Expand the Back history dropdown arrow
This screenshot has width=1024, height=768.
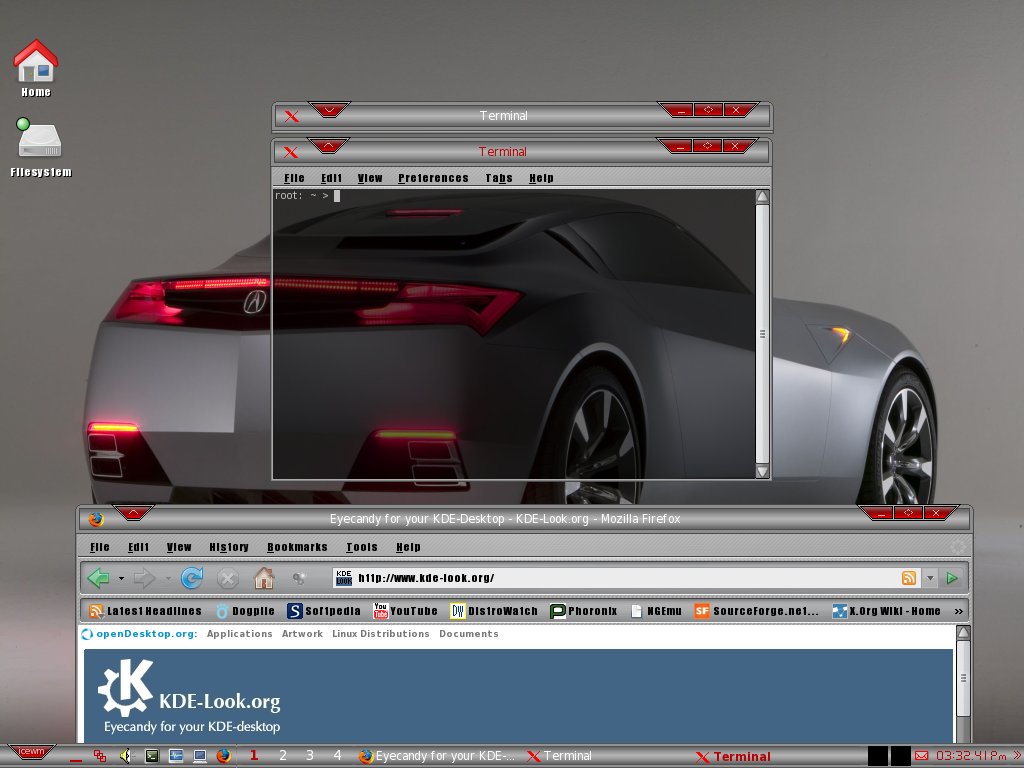point(121,579)
